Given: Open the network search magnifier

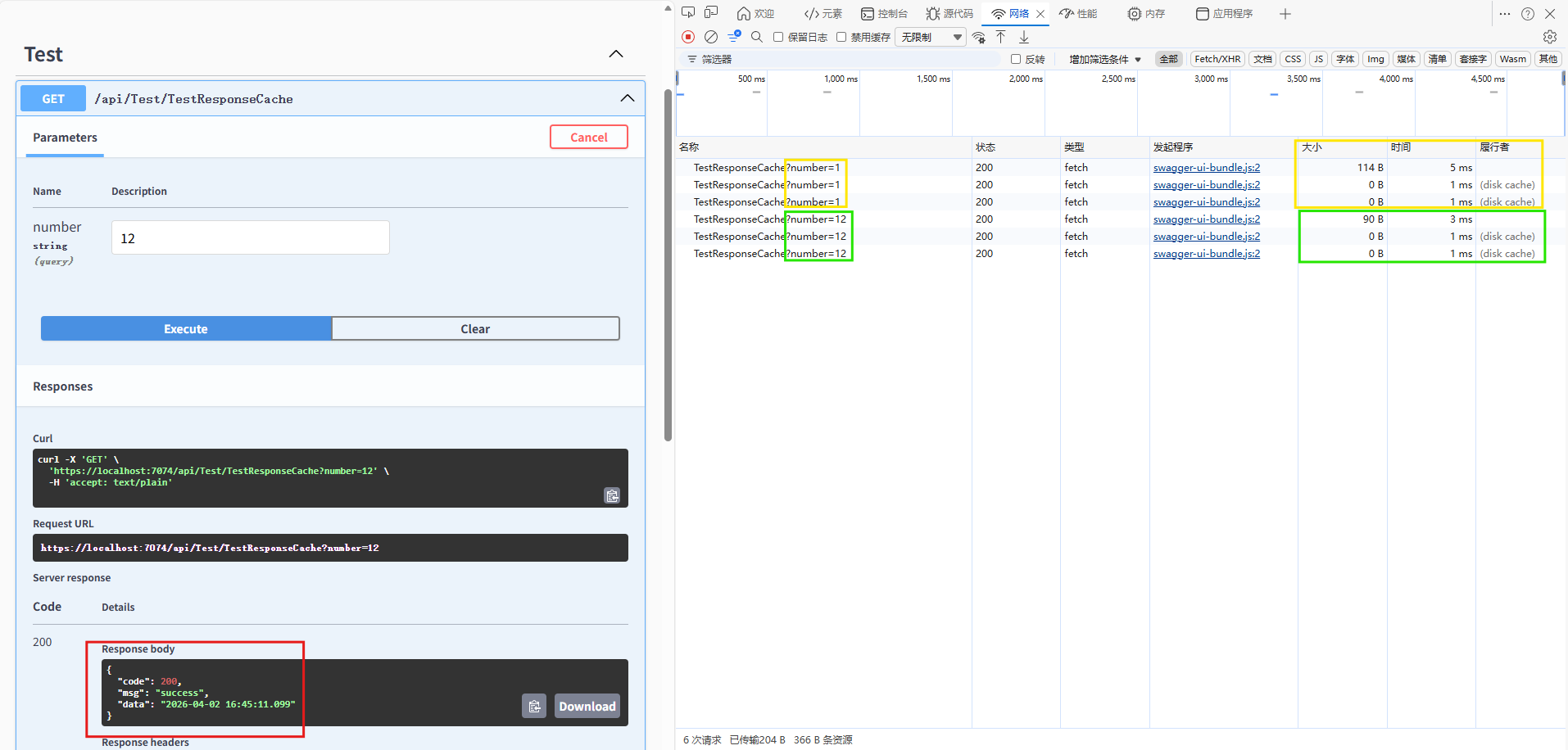Looking at the screenshot, I should pyautogui.click(x=757, y=37).
